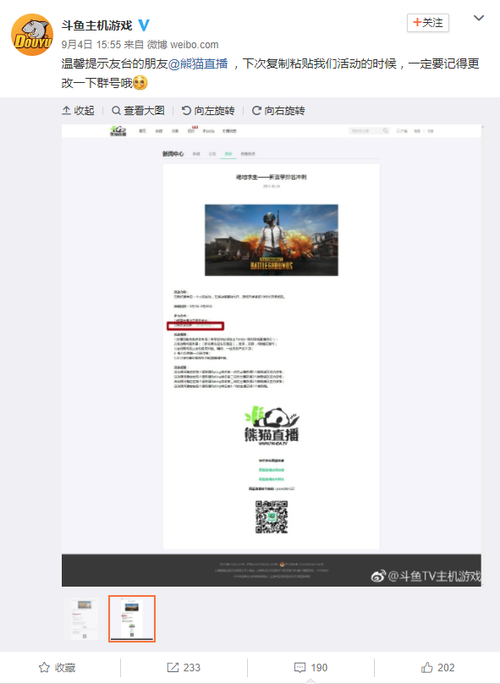Click the PUBG Battlegrounds banner image
The image size is (500, 684).
click(x=271, y=240)
